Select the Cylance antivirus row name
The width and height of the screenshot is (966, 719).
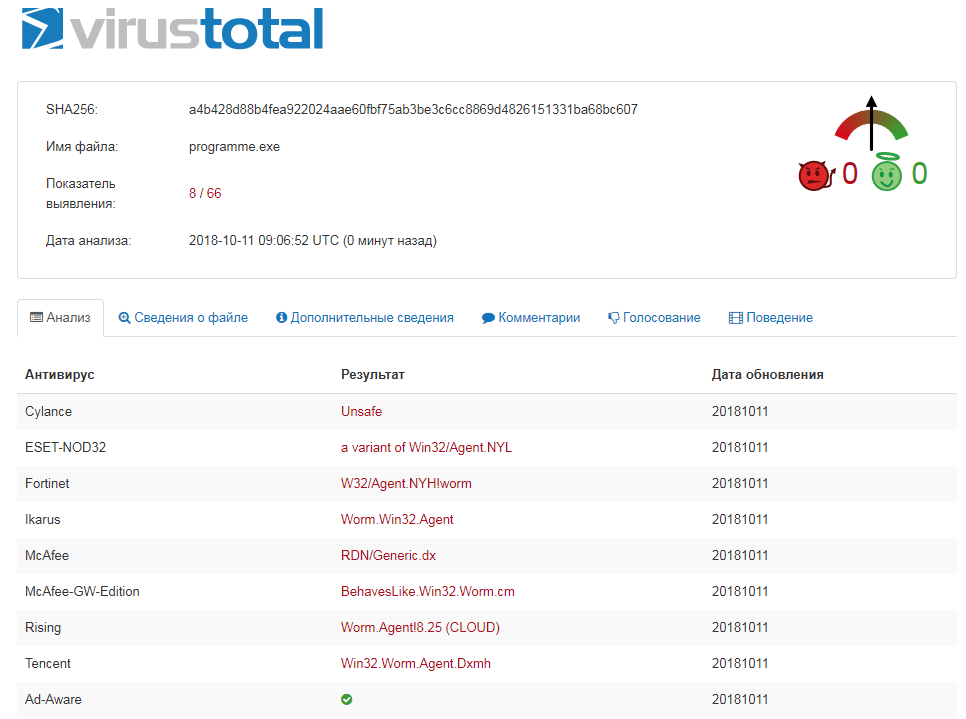[x=48, y=412]
